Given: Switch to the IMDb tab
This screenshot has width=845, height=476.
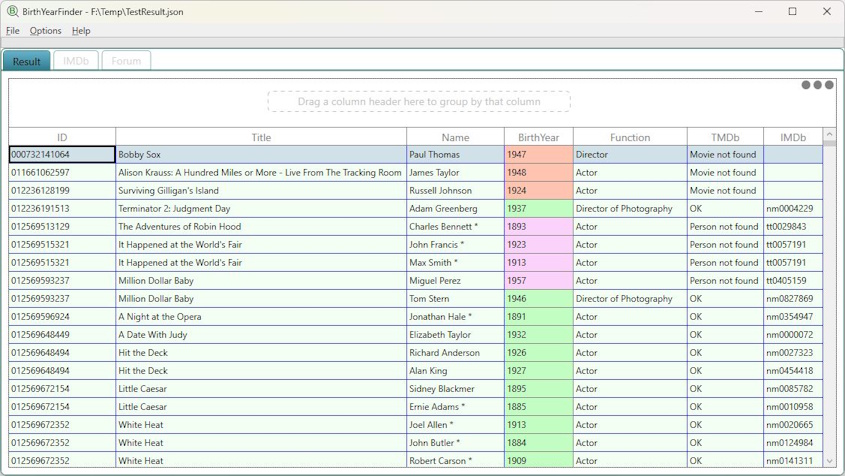Looking at the screenshot, I should 76,61.
